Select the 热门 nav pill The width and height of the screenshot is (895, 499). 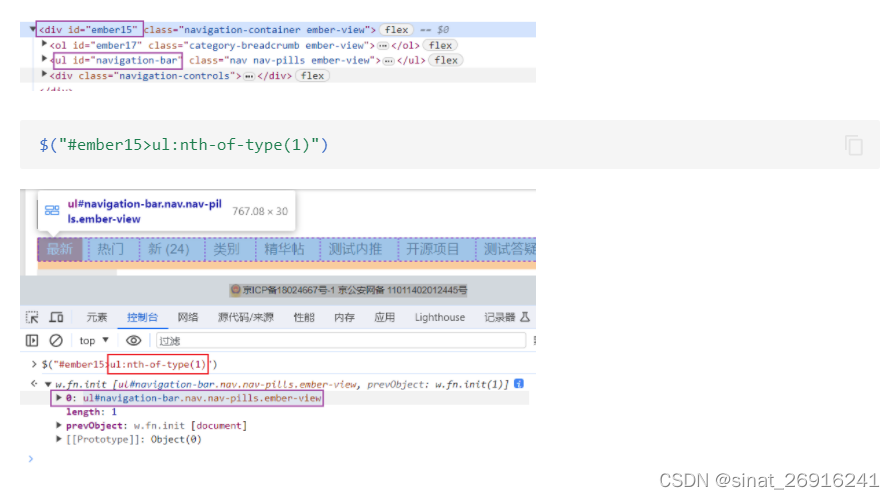click(x=111, y=250)
